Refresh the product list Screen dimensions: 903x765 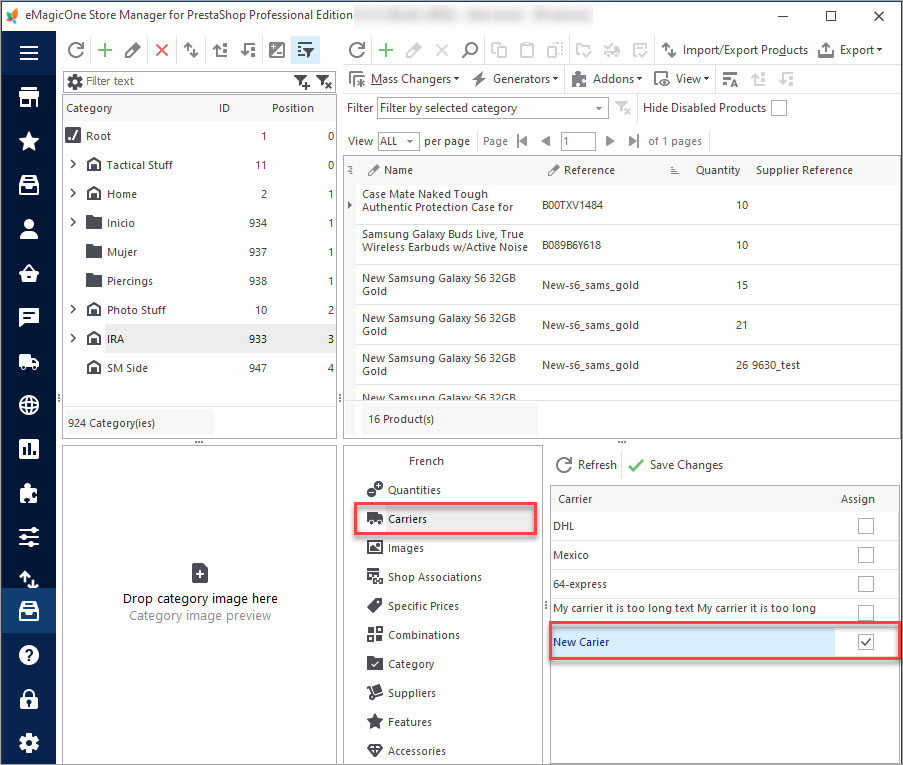[x=357, y=50]
